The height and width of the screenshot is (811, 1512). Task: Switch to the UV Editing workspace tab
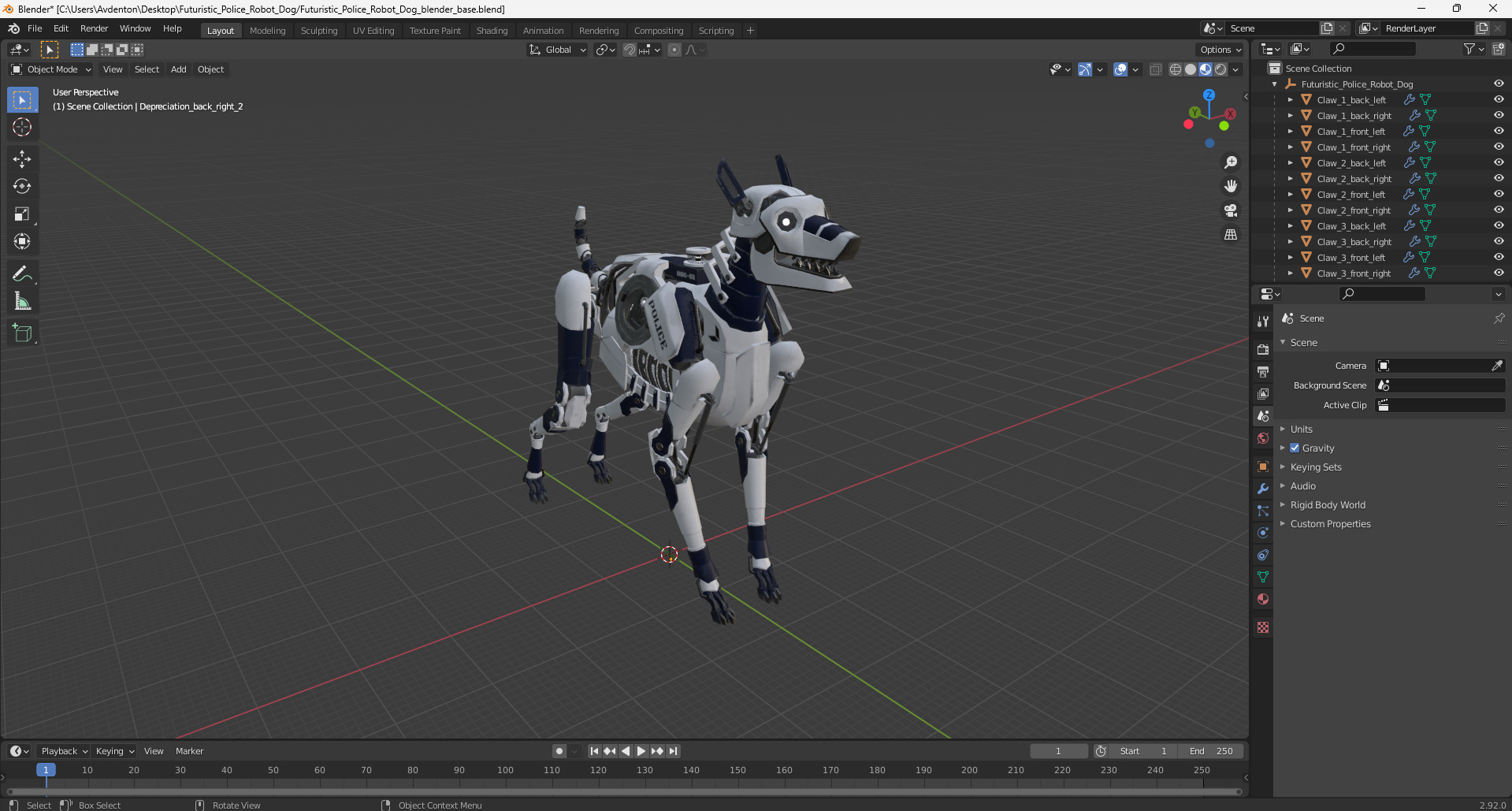[373, 31]
